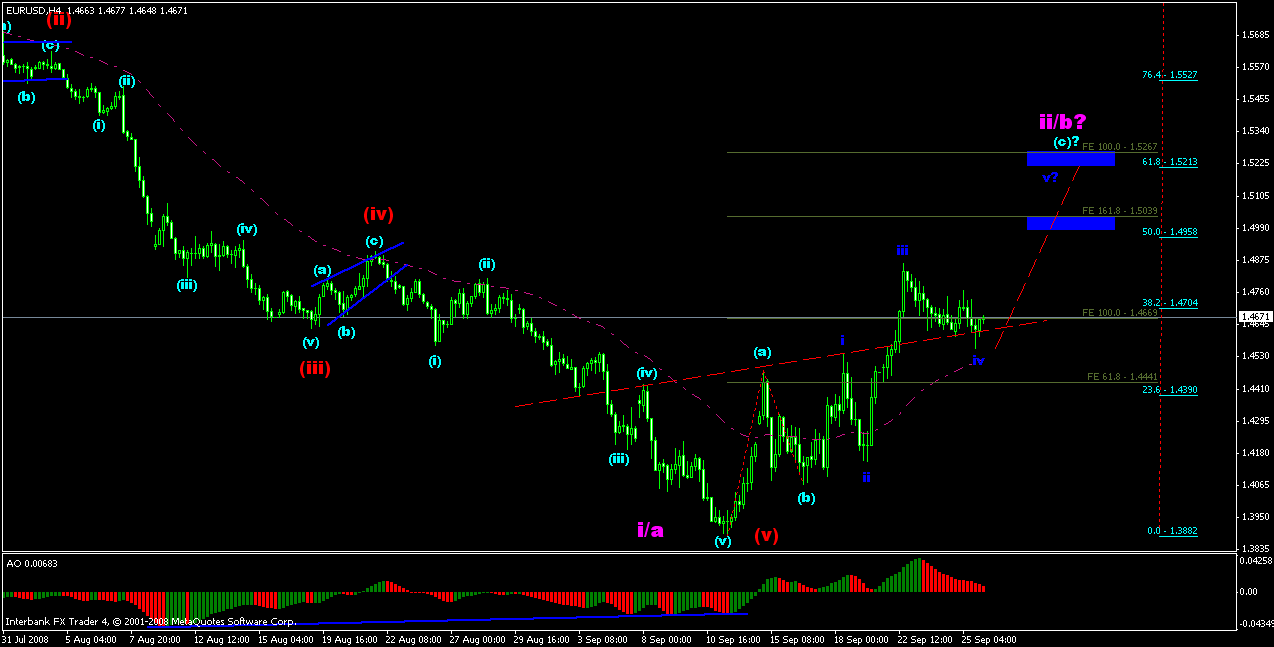Click the red (iii) wave label
1274x647 pixels.
(316, 368)
